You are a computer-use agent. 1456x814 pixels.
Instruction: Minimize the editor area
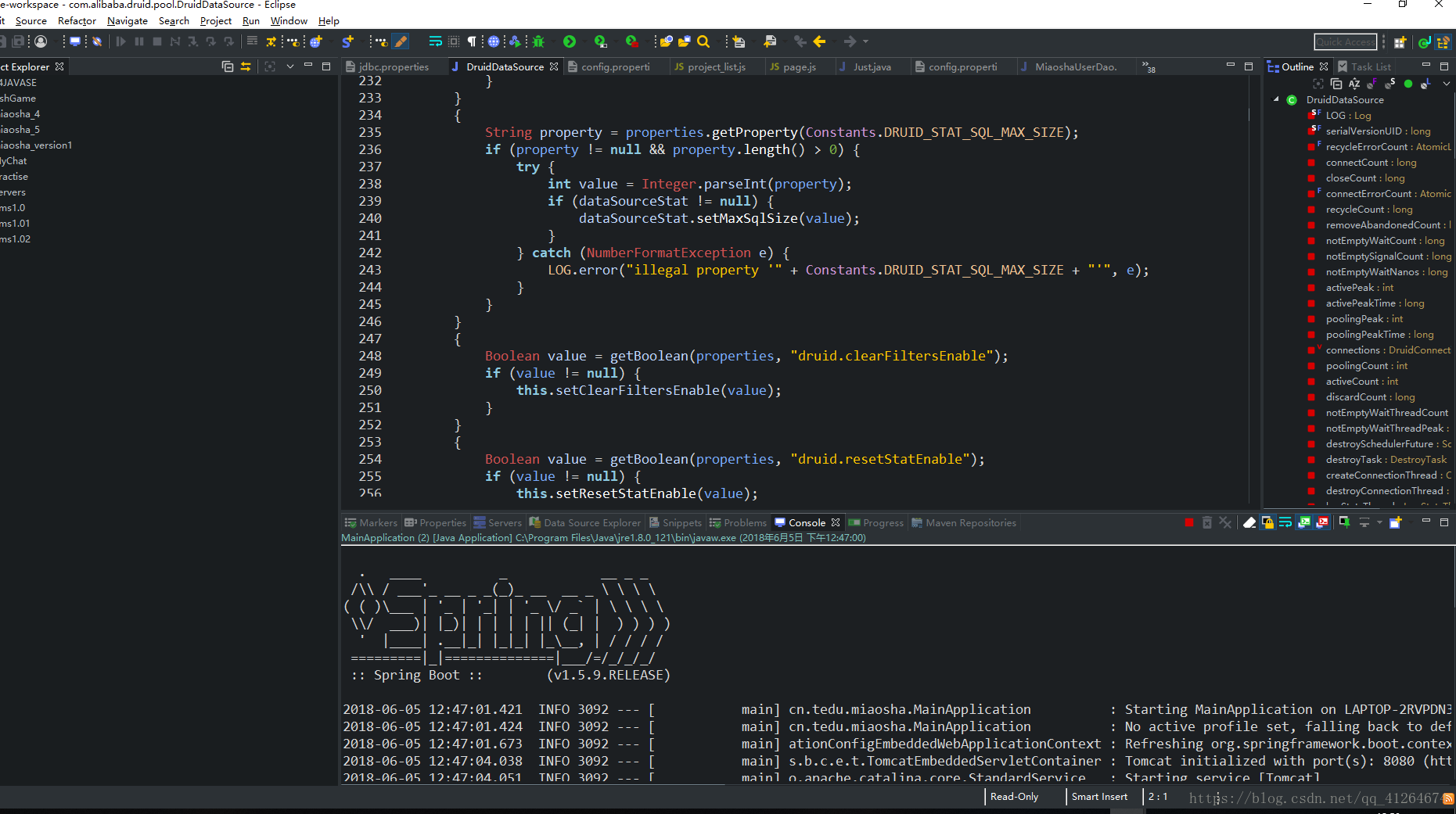pos(1230,66)
